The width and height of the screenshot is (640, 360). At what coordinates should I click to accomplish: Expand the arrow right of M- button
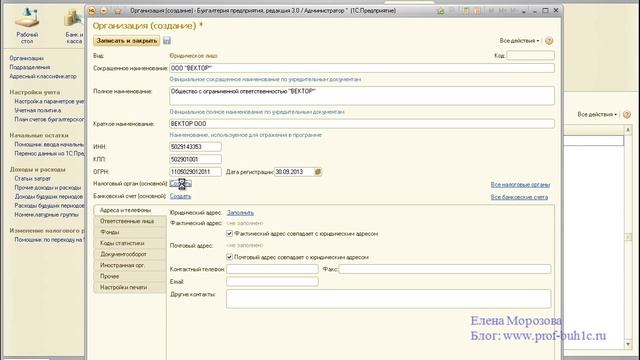(524, 12)
